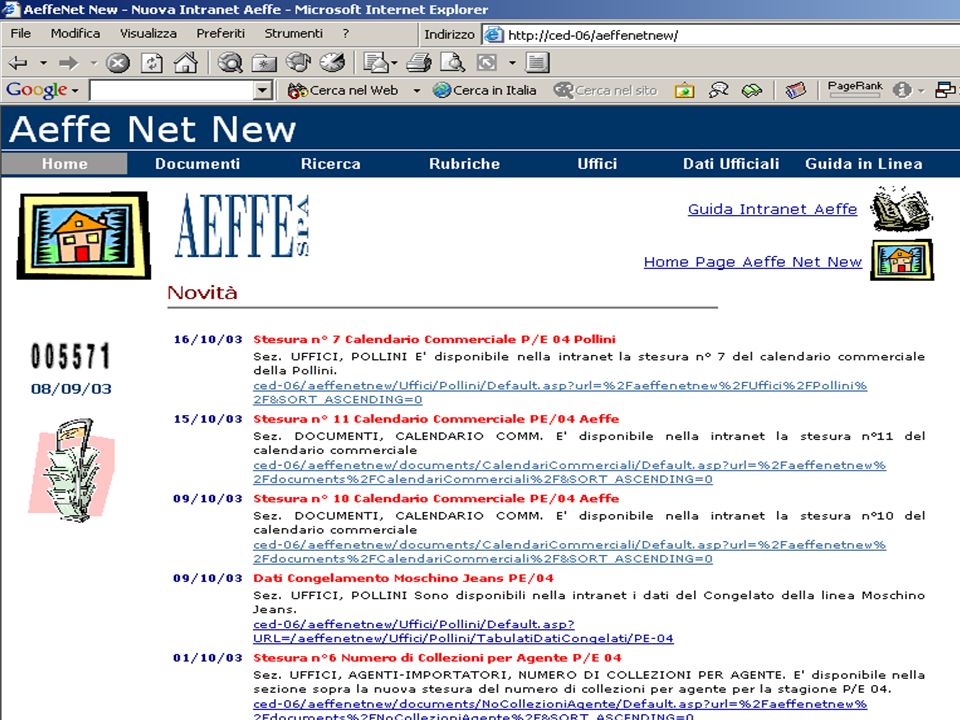The height and width of the screenshot is (720, 960).
Task: Click the stacked papers illustration
Action: [72, 470]
